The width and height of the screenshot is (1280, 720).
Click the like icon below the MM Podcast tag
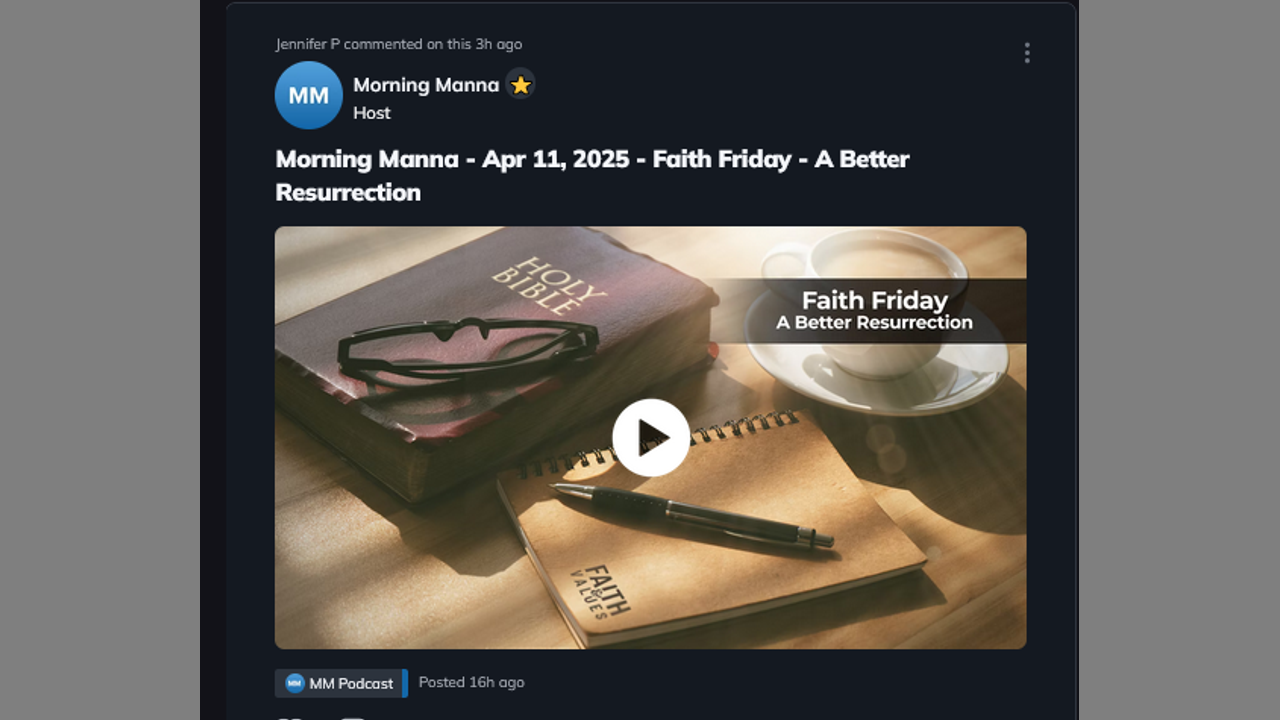(x=289, y=717)
